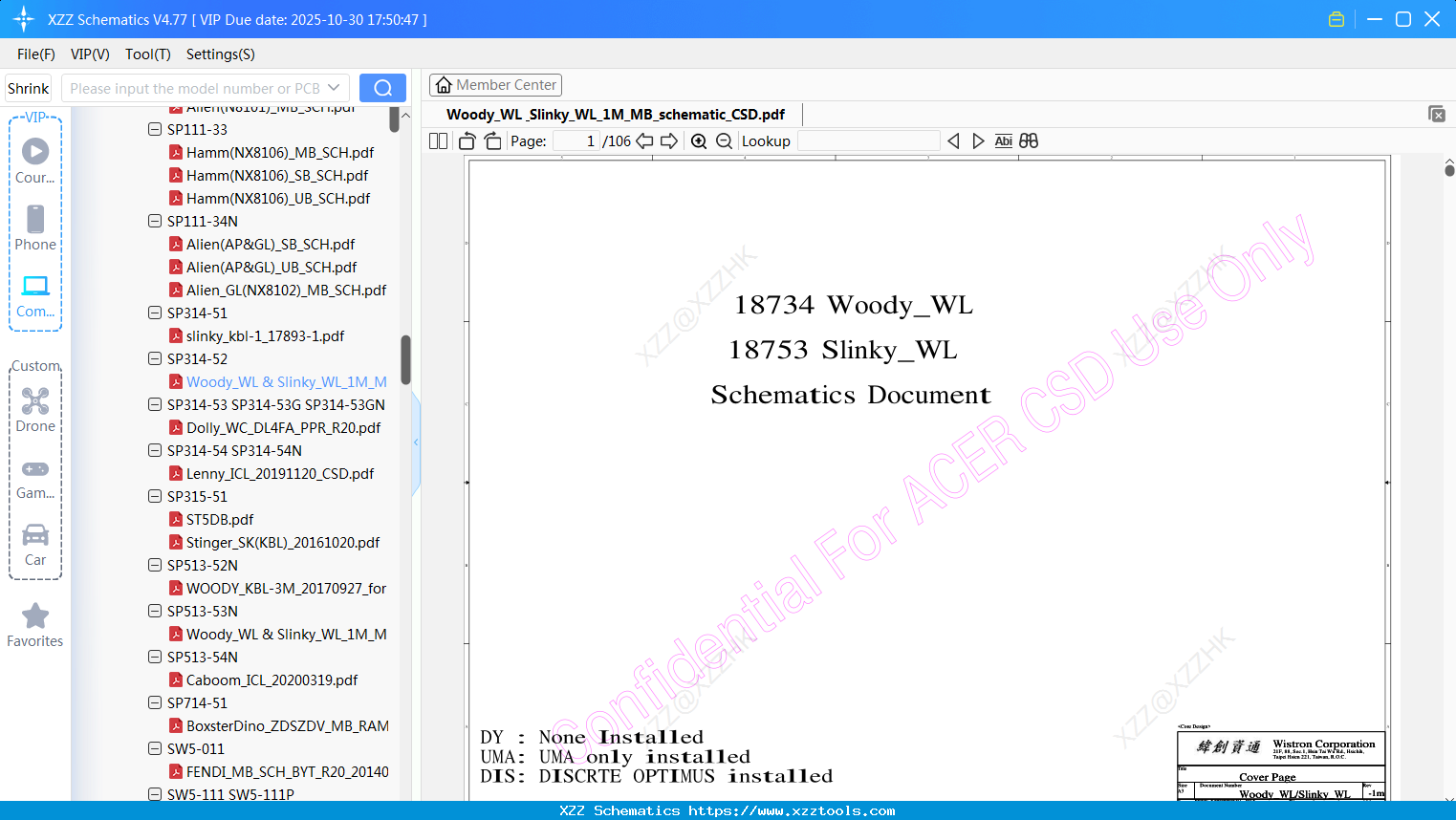Image resolution: width=1456 pixels, height=820 pixels.
Task: Collapse the SP111-34N folder
Action: [x=155, y=221]
